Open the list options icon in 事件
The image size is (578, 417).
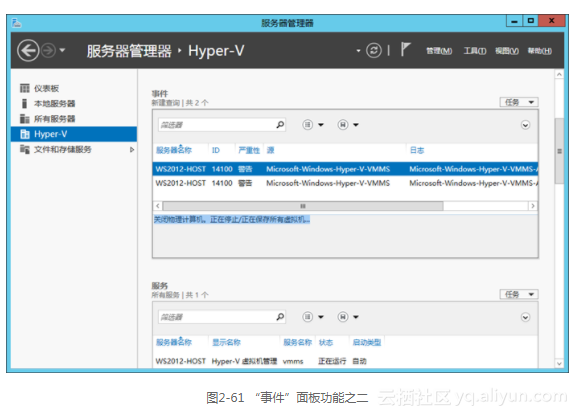pos(307,125)
